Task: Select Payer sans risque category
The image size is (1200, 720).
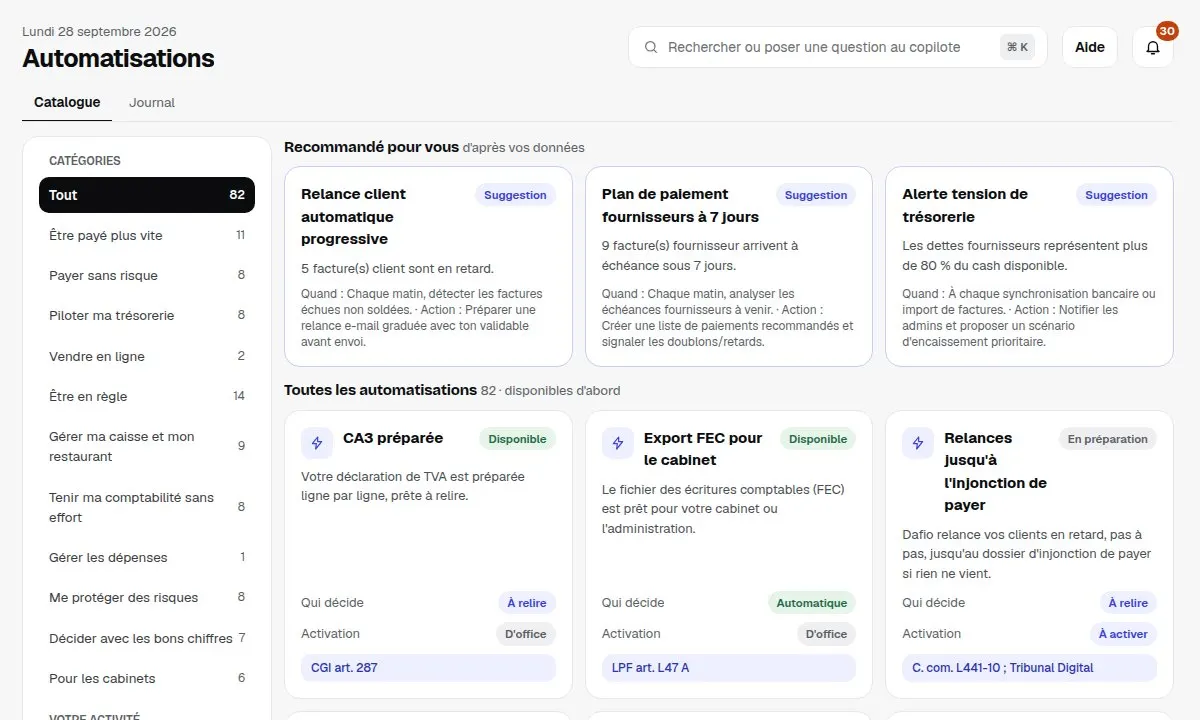Action: point(147,275)
